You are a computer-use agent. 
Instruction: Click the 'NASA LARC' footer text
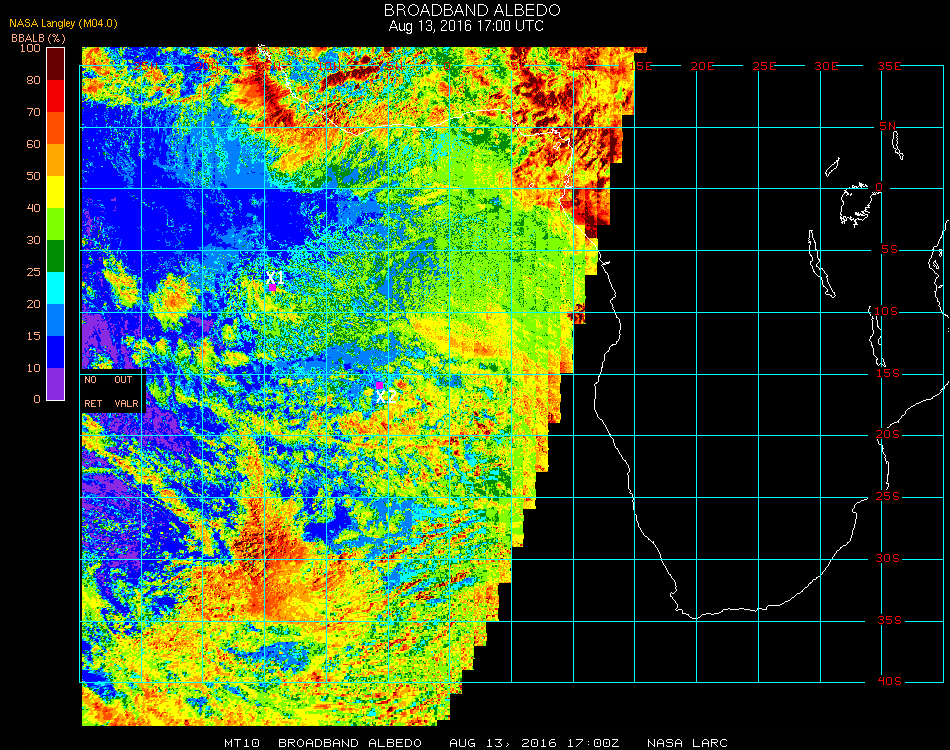pyautogui.click(x=687, y=743)
